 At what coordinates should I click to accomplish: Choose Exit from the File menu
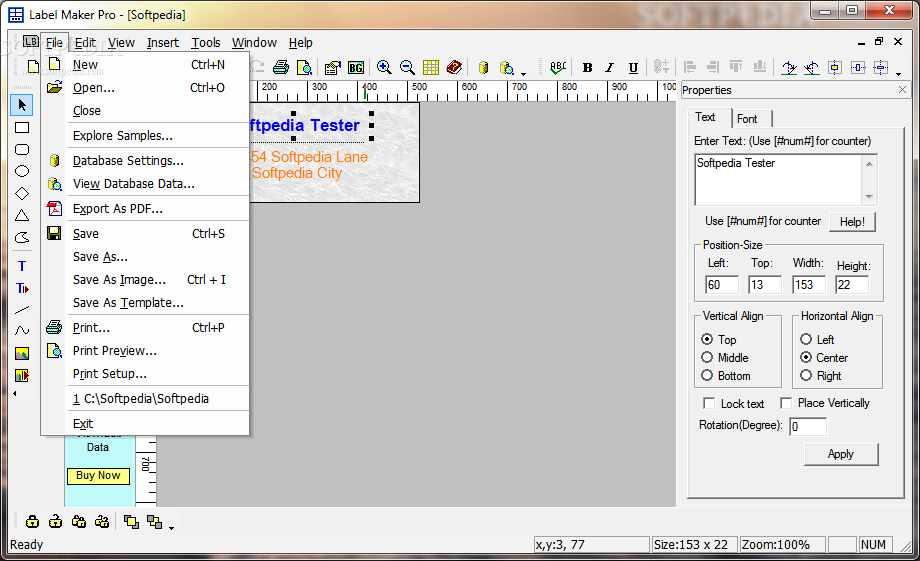click(x=146, y=423)
